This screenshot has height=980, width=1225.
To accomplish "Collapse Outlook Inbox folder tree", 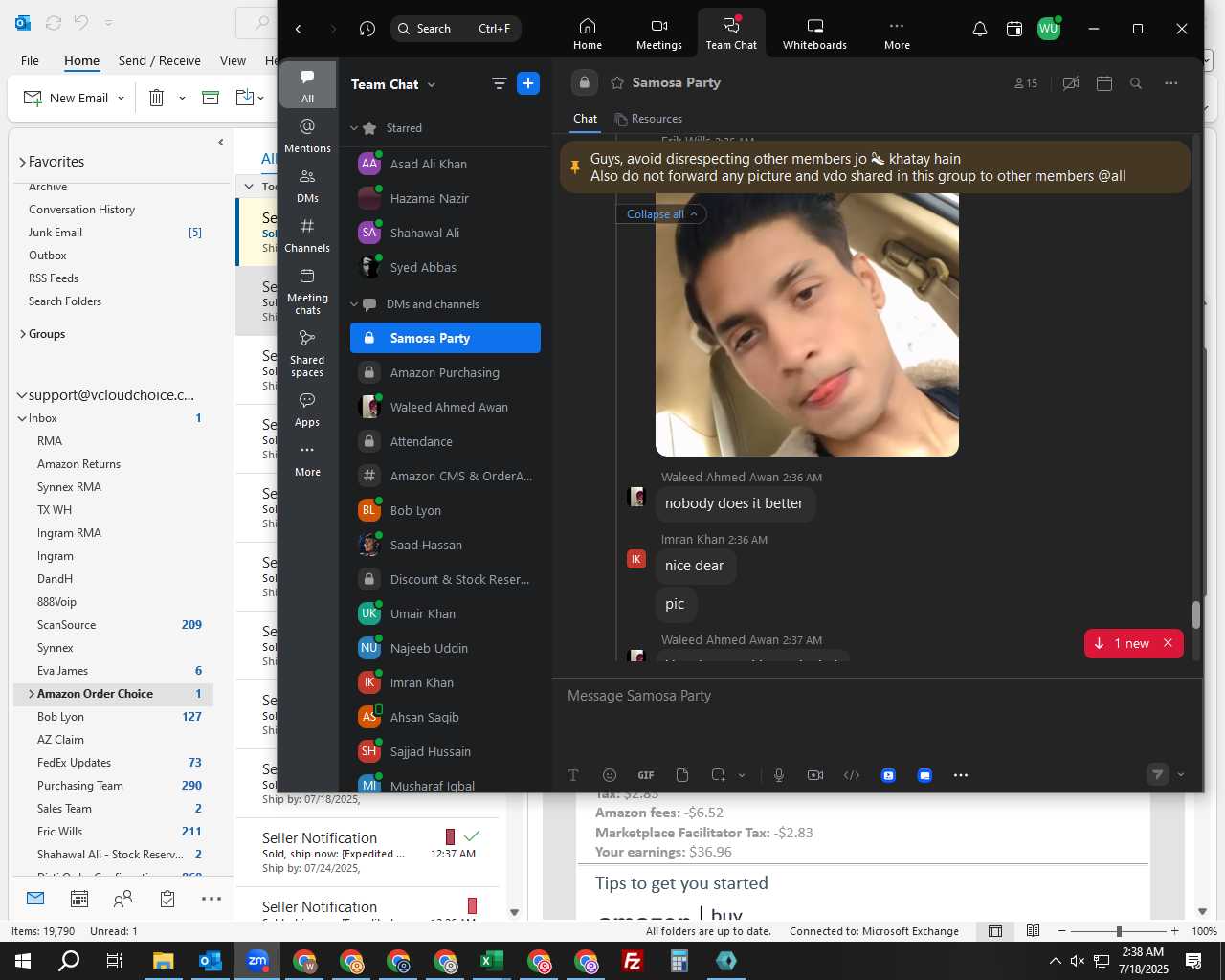I will pyautogui.click(x=22, y=418).
